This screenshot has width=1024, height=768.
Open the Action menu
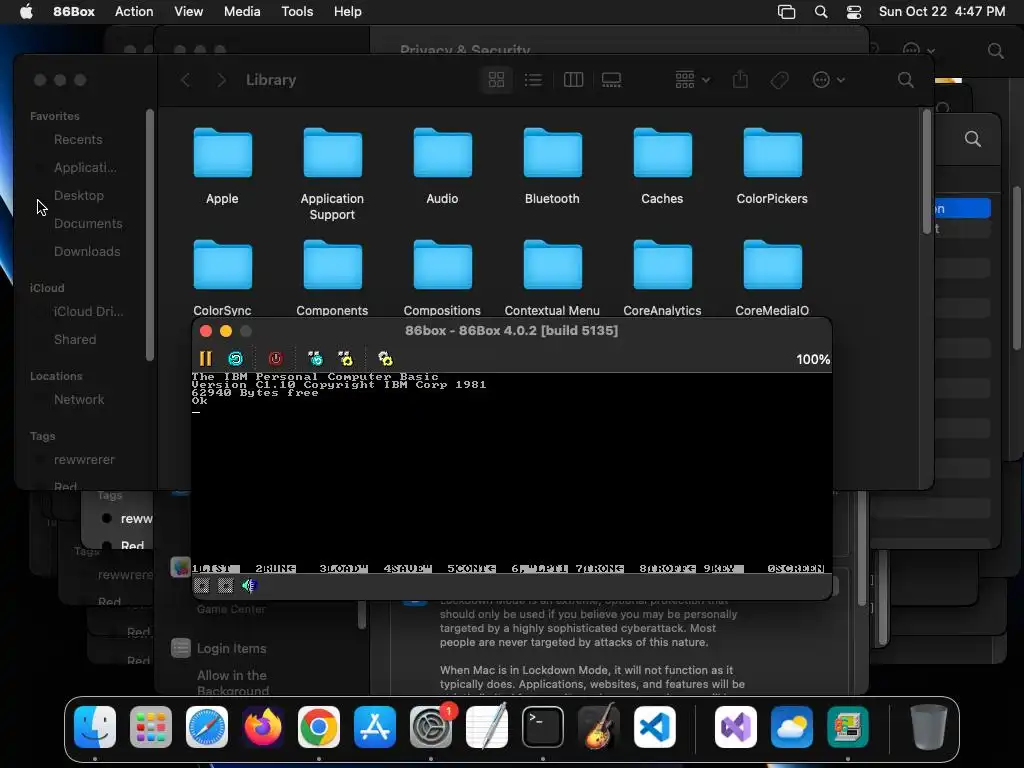134,12
